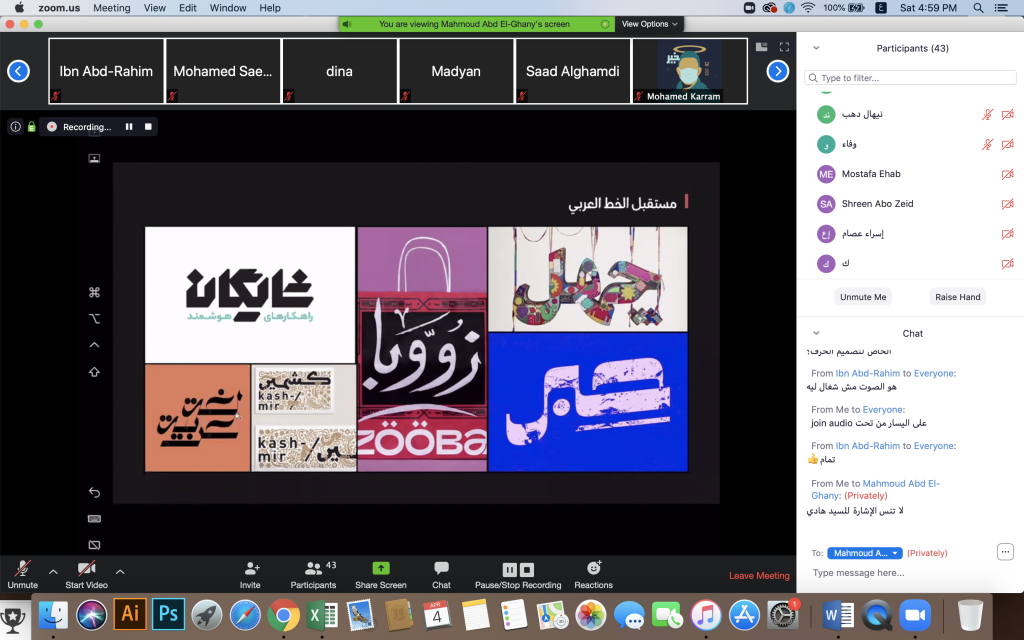Screen dimensions: 1024x640
Task: Click Leave Meeting
Action: pos(759,575)
